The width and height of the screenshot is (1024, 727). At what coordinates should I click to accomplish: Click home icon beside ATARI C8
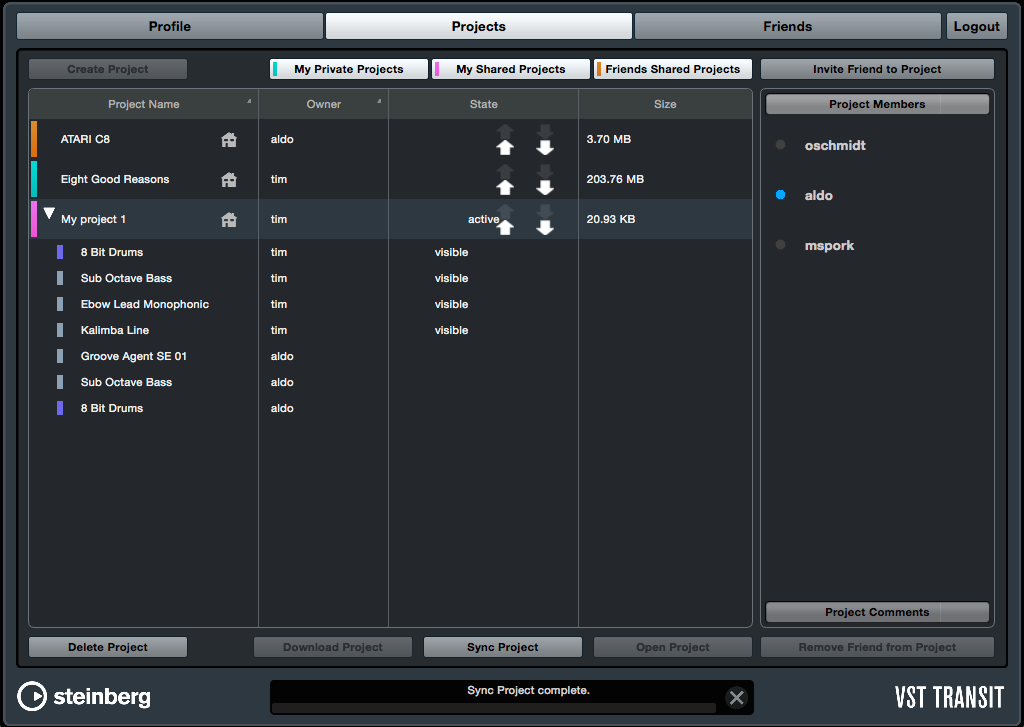pyautogui.click(x=229, y=140)
